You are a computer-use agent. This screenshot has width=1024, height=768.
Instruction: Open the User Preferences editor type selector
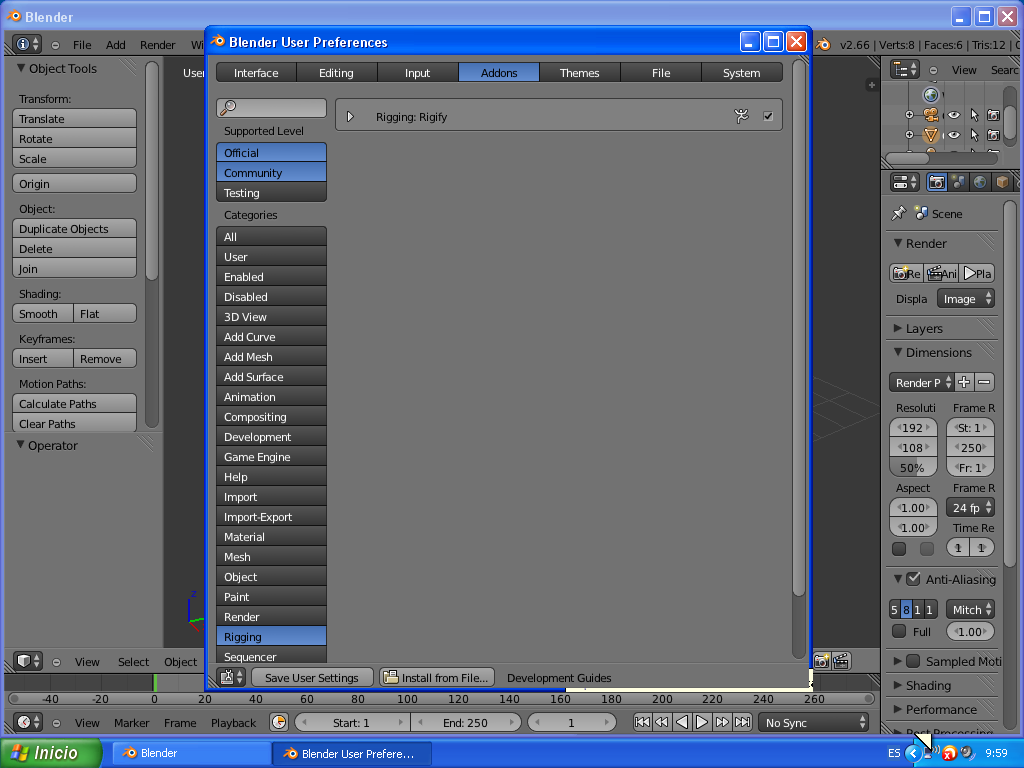(x=232, y=677)
